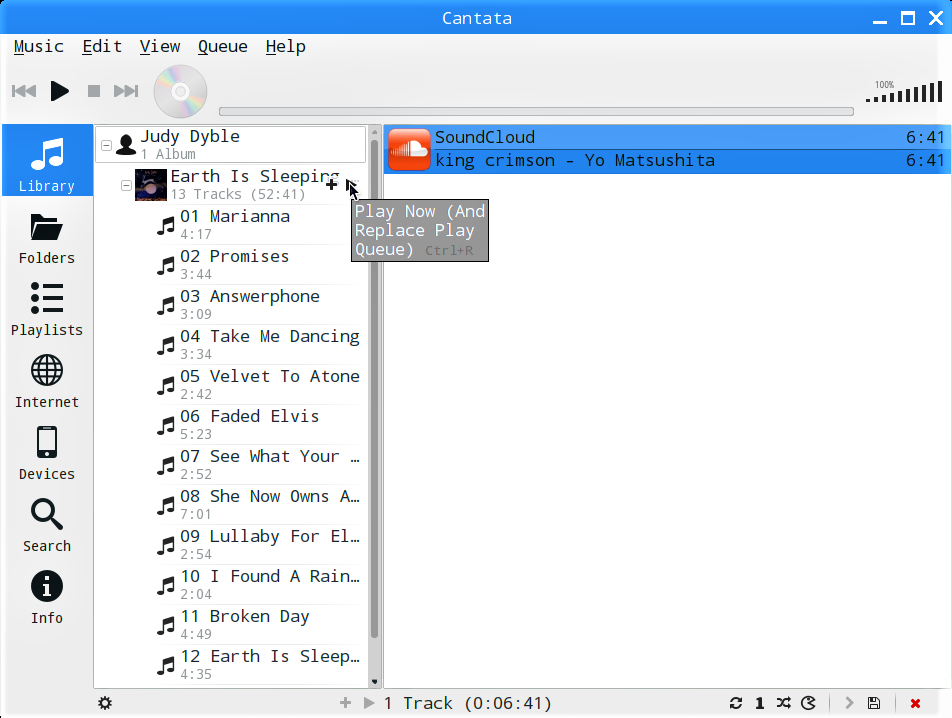Toggle consume mode in status bar
Viewport: 952px width, 718px height.
tap(808, 703)
